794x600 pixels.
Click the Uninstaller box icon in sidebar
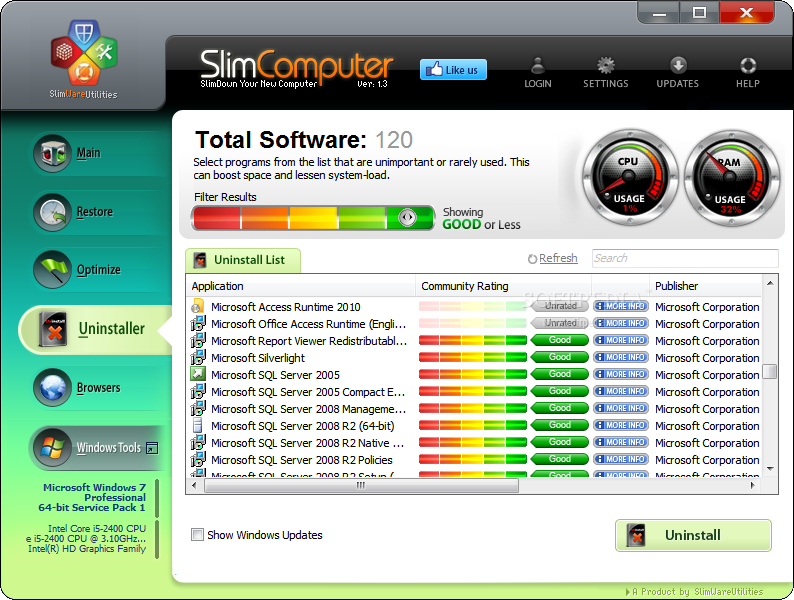click(54, 329)
